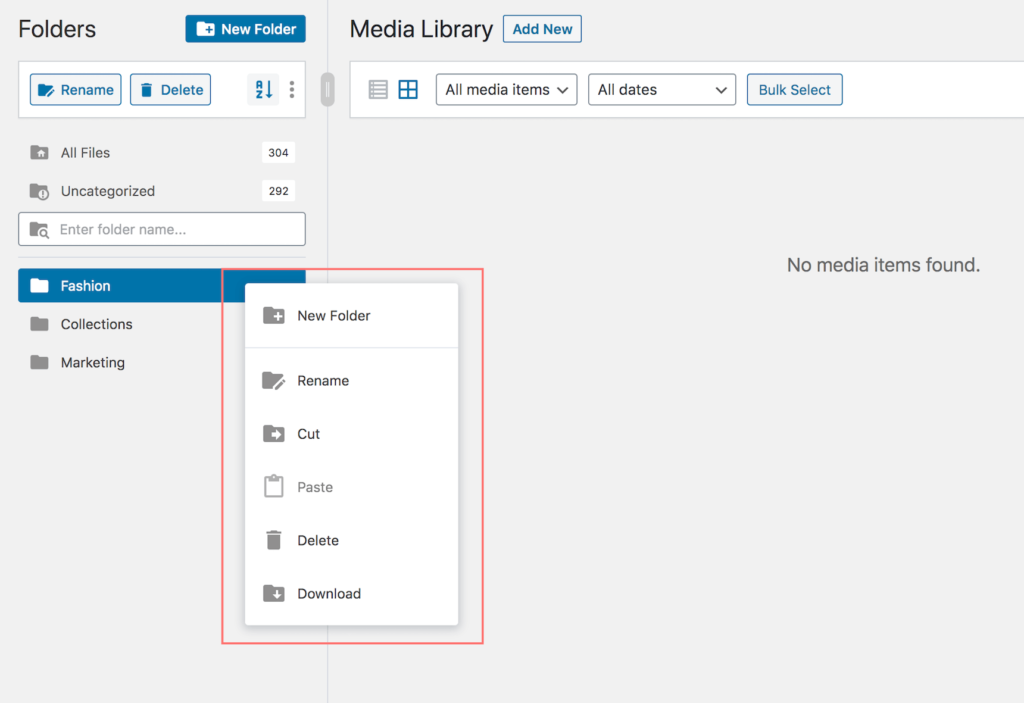1024x703 pixels.
Task: Click the folder icon next to Uncategorized
Action: tap(38, 191)
